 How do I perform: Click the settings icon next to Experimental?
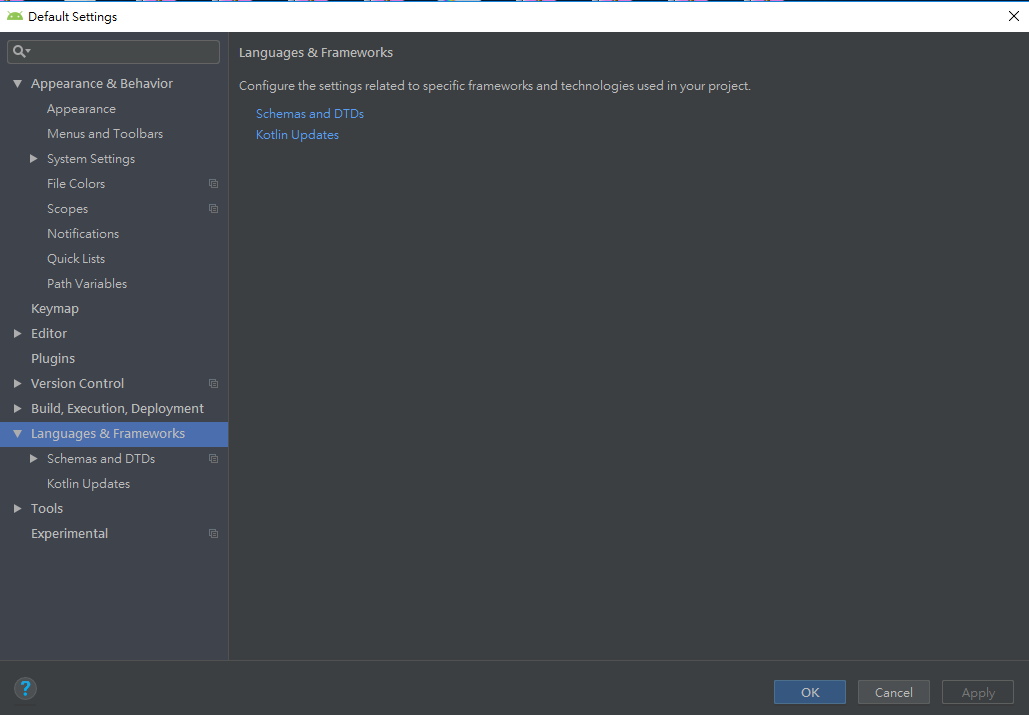pyautogui.click(x=212, y=533)
